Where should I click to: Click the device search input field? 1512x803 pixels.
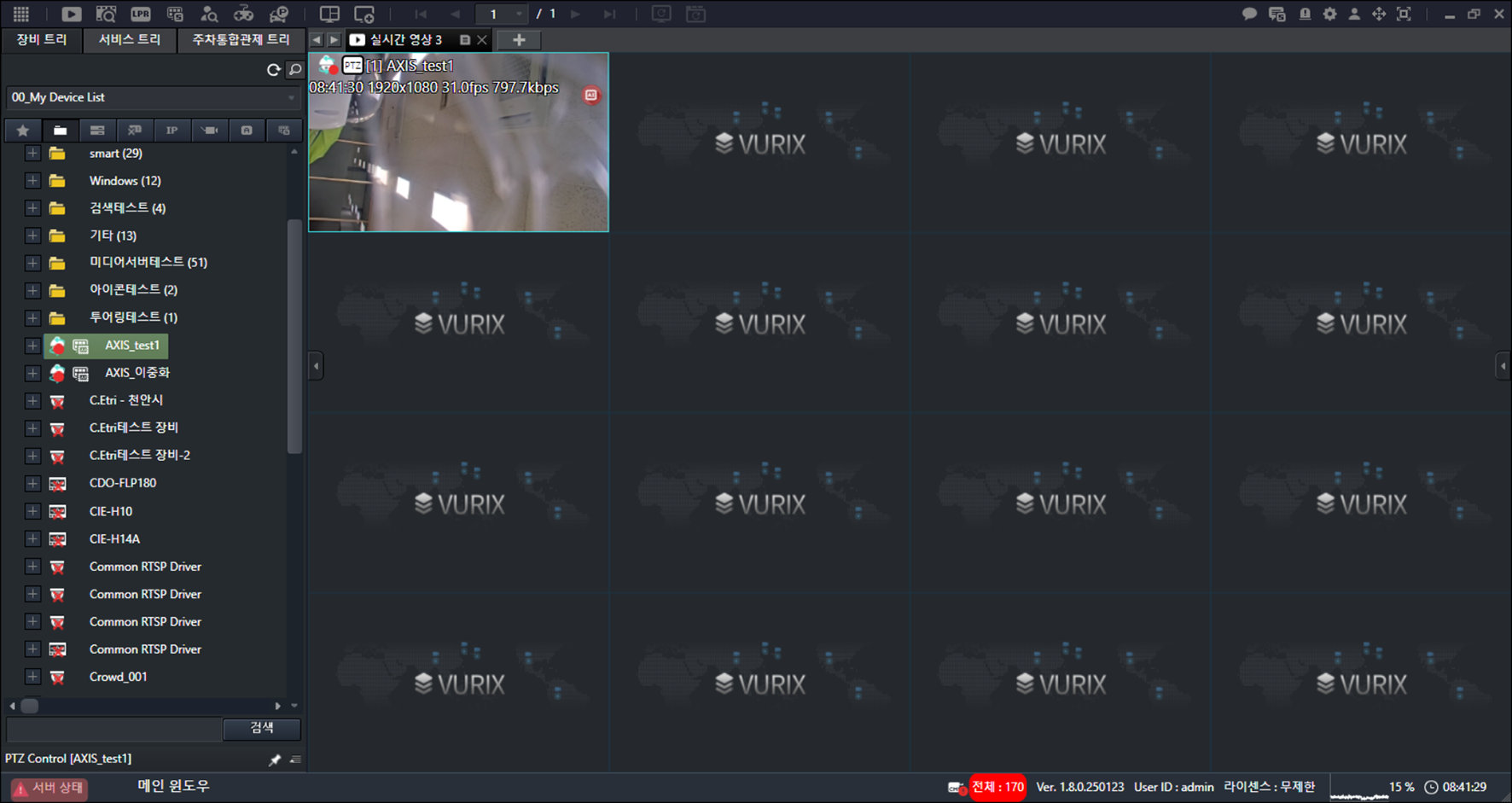click(x=114, y=729)
